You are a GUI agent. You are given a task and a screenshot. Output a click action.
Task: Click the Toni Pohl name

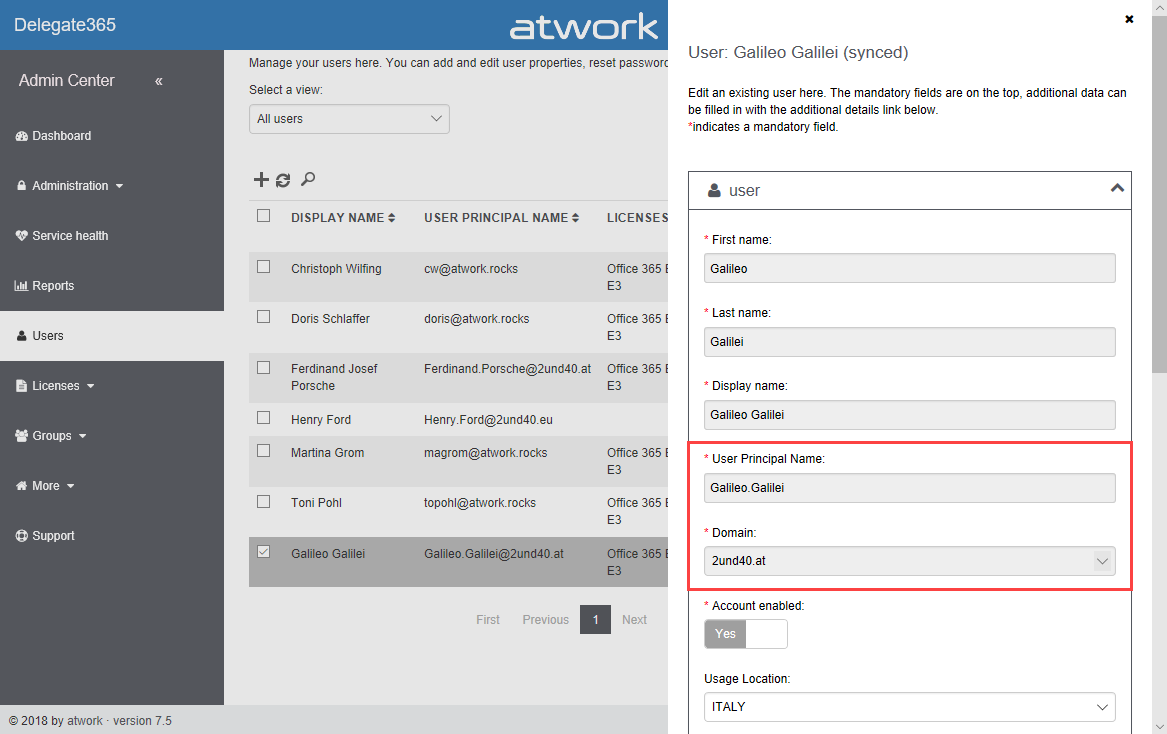316,502
